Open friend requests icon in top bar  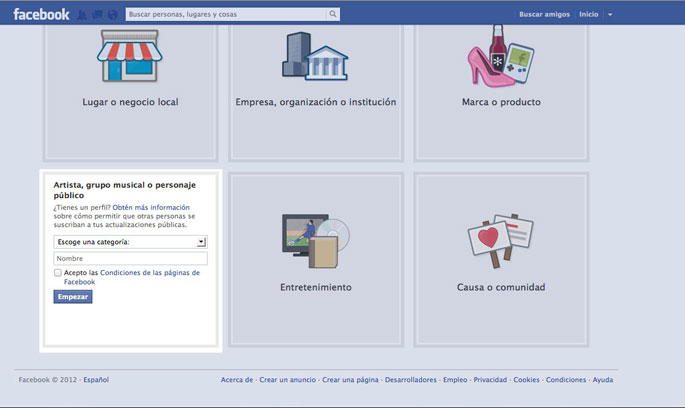pos(82,15)
